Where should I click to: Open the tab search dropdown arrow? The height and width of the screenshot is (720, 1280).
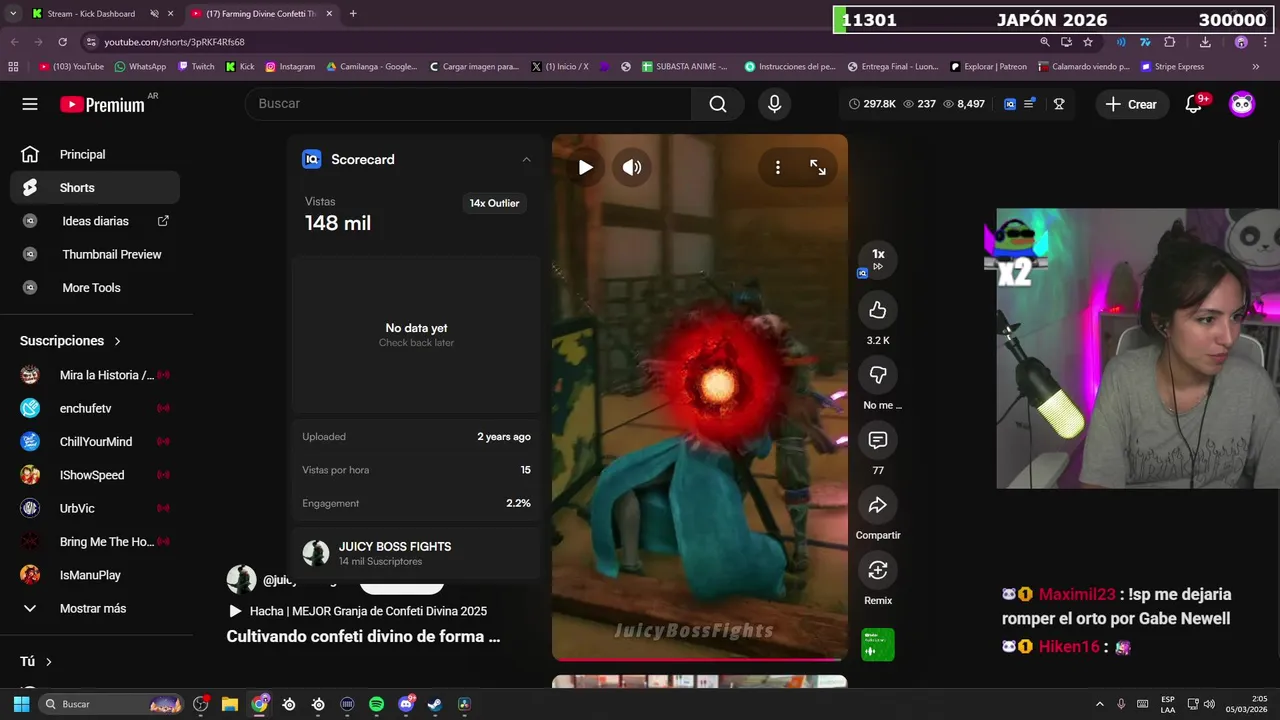point(13,14)
